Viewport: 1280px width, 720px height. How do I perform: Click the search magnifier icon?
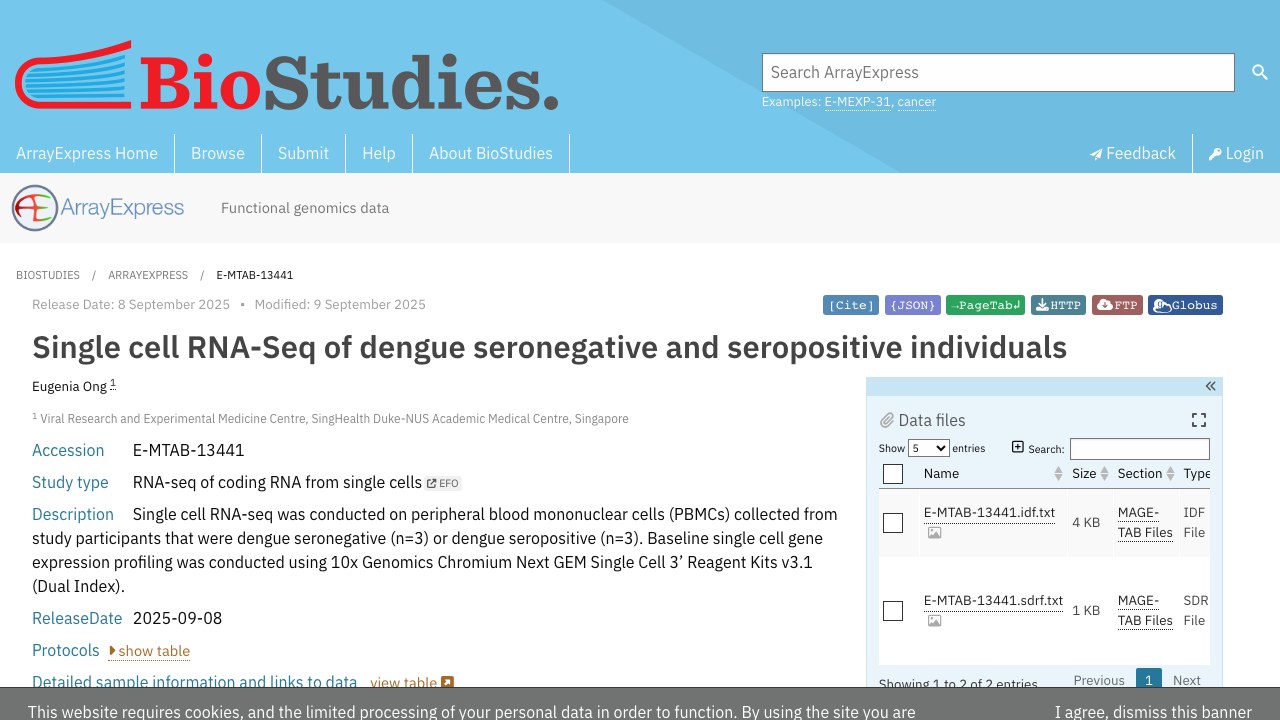tap(1259, 72)
